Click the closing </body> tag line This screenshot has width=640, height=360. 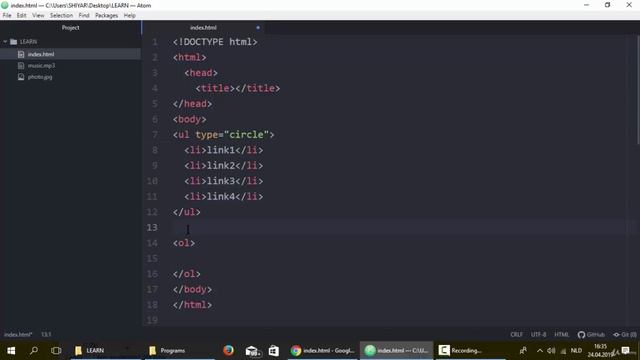192,289
